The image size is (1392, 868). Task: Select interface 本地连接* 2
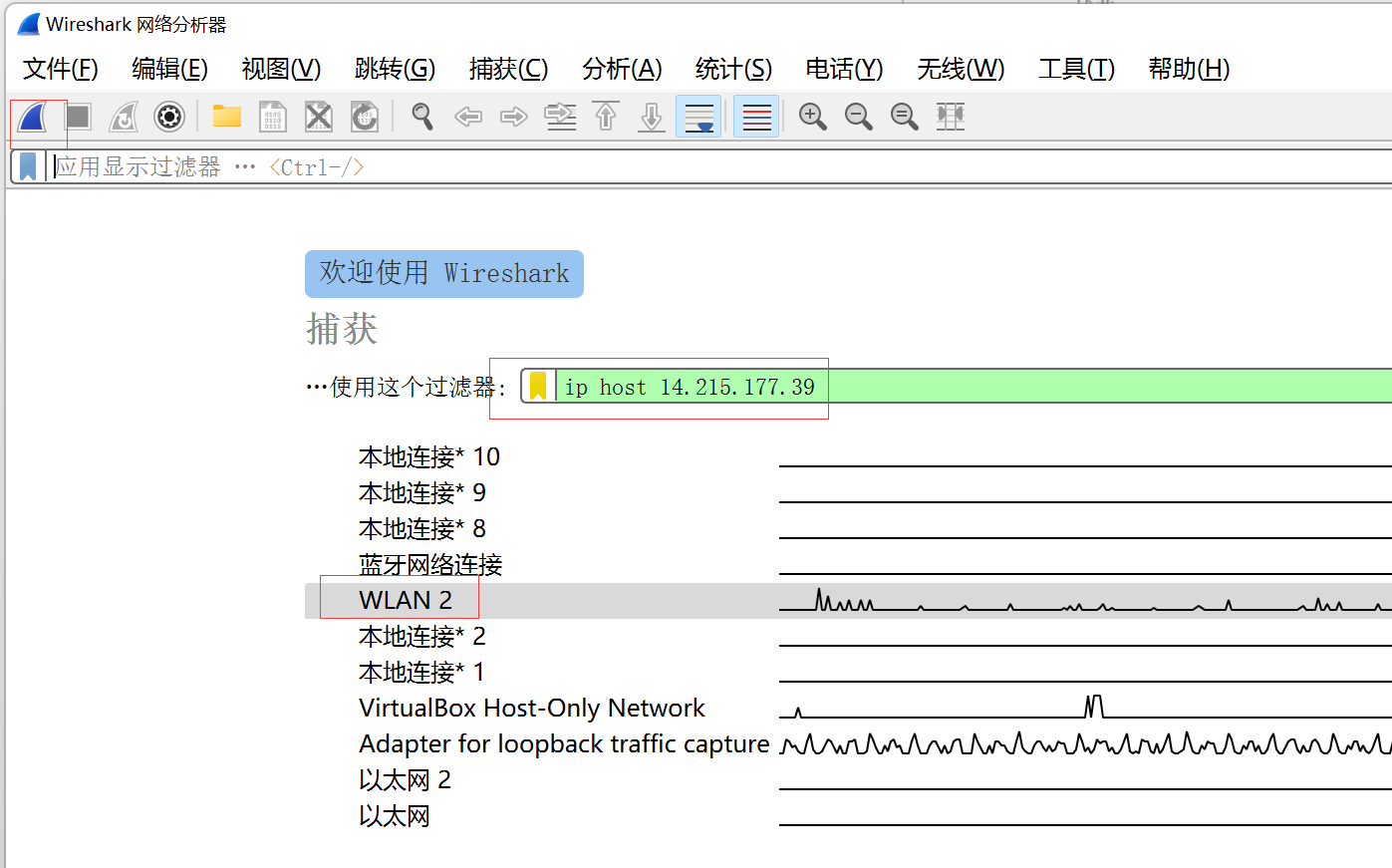coord(422,636)
